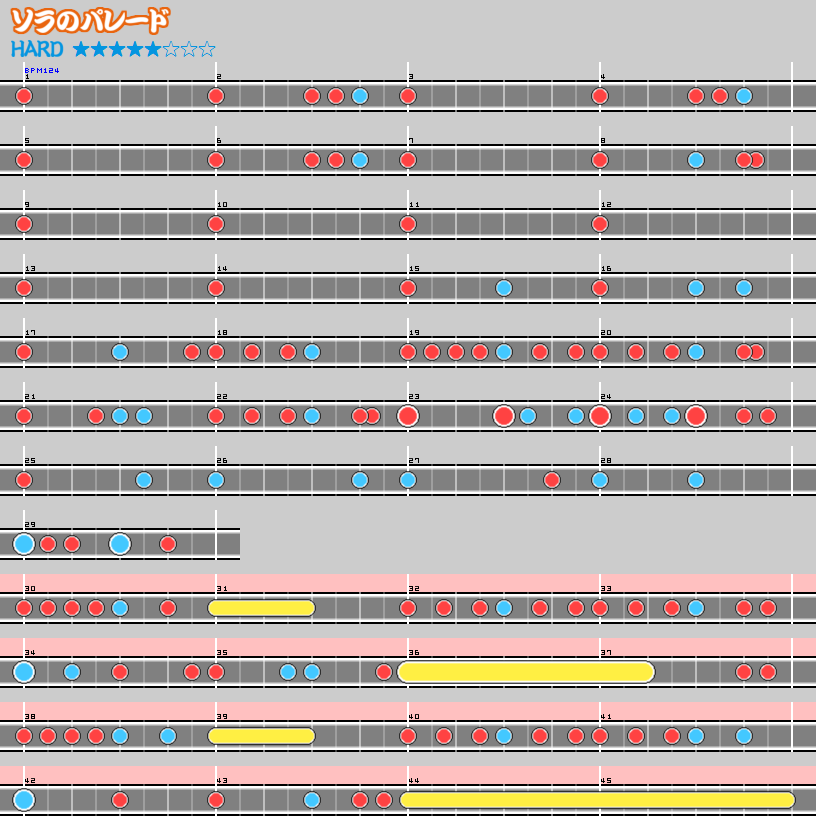
Task: Click the measure number 20 label
Action: (606, 333)
